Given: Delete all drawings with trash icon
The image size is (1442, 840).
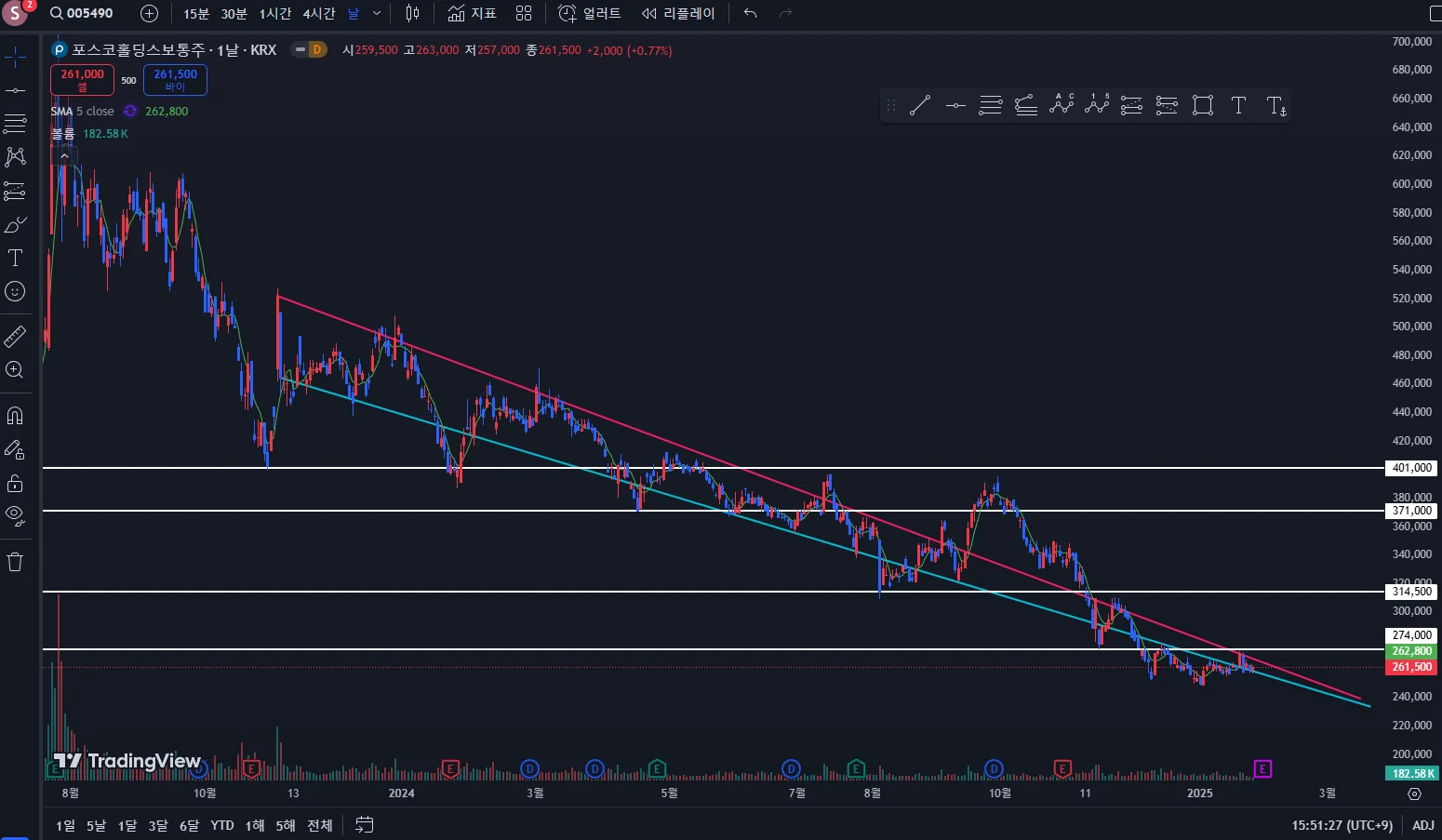Looking at the screenshot, I should (15, 562).
